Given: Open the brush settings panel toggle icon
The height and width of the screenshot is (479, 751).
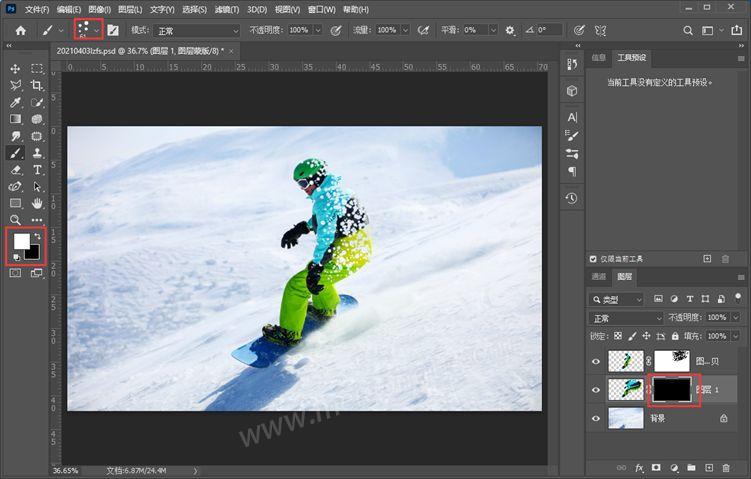Looking at the screenshot, I should [113, 31].
